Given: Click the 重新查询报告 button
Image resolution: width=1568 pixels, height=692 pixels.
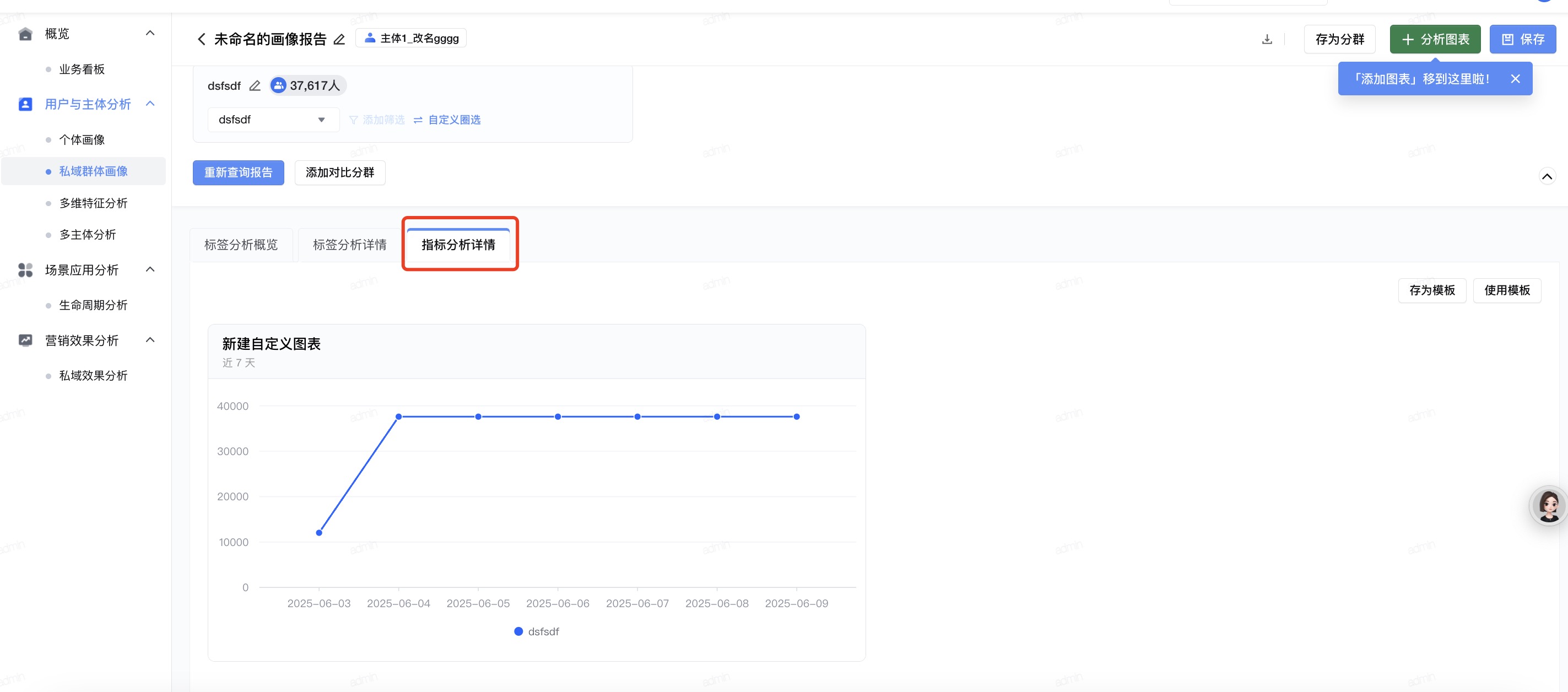Looking at the screenshot, I should click(238, 173).
